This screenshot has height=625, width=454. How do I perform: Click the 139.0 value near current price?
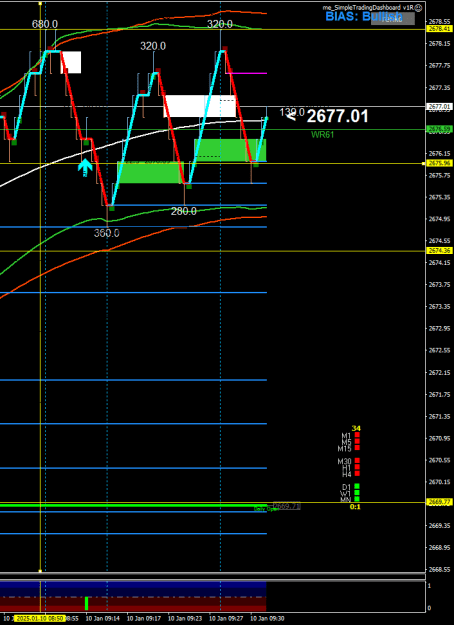(x=292, y=112)
